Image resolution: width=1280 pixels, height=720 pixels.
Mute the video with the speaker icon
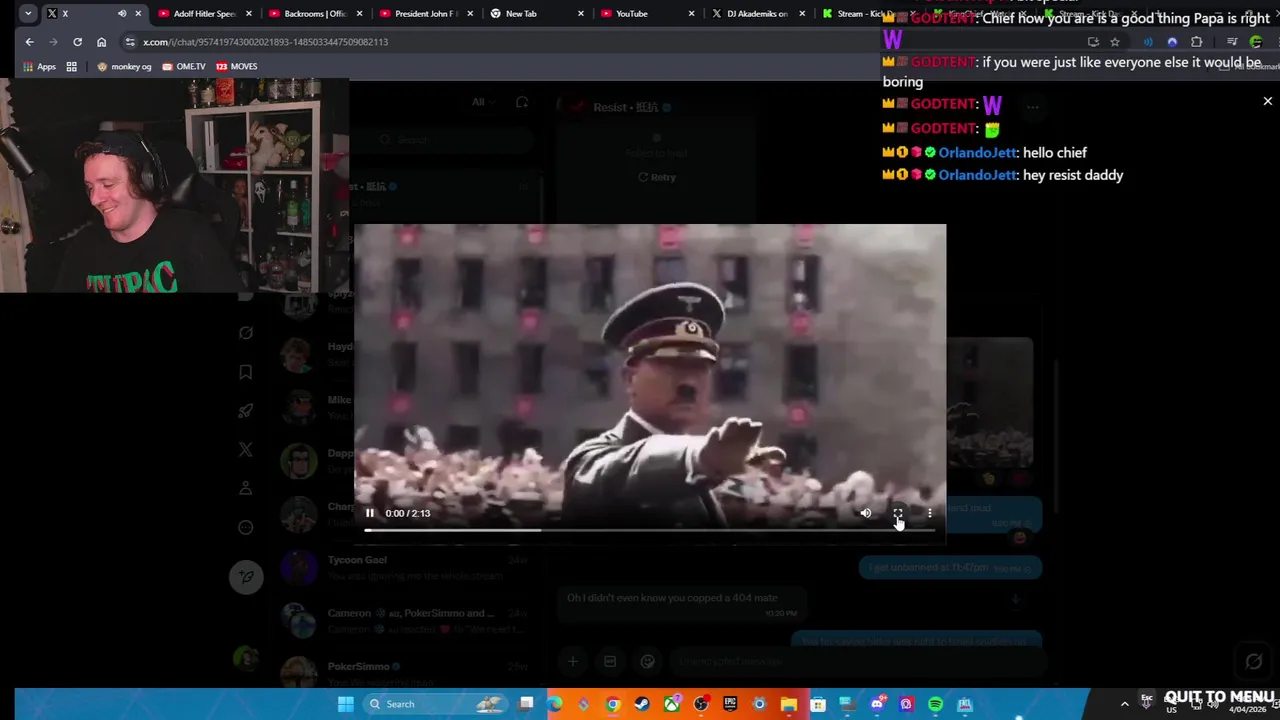pyautogui.click(x=866, y=513)
